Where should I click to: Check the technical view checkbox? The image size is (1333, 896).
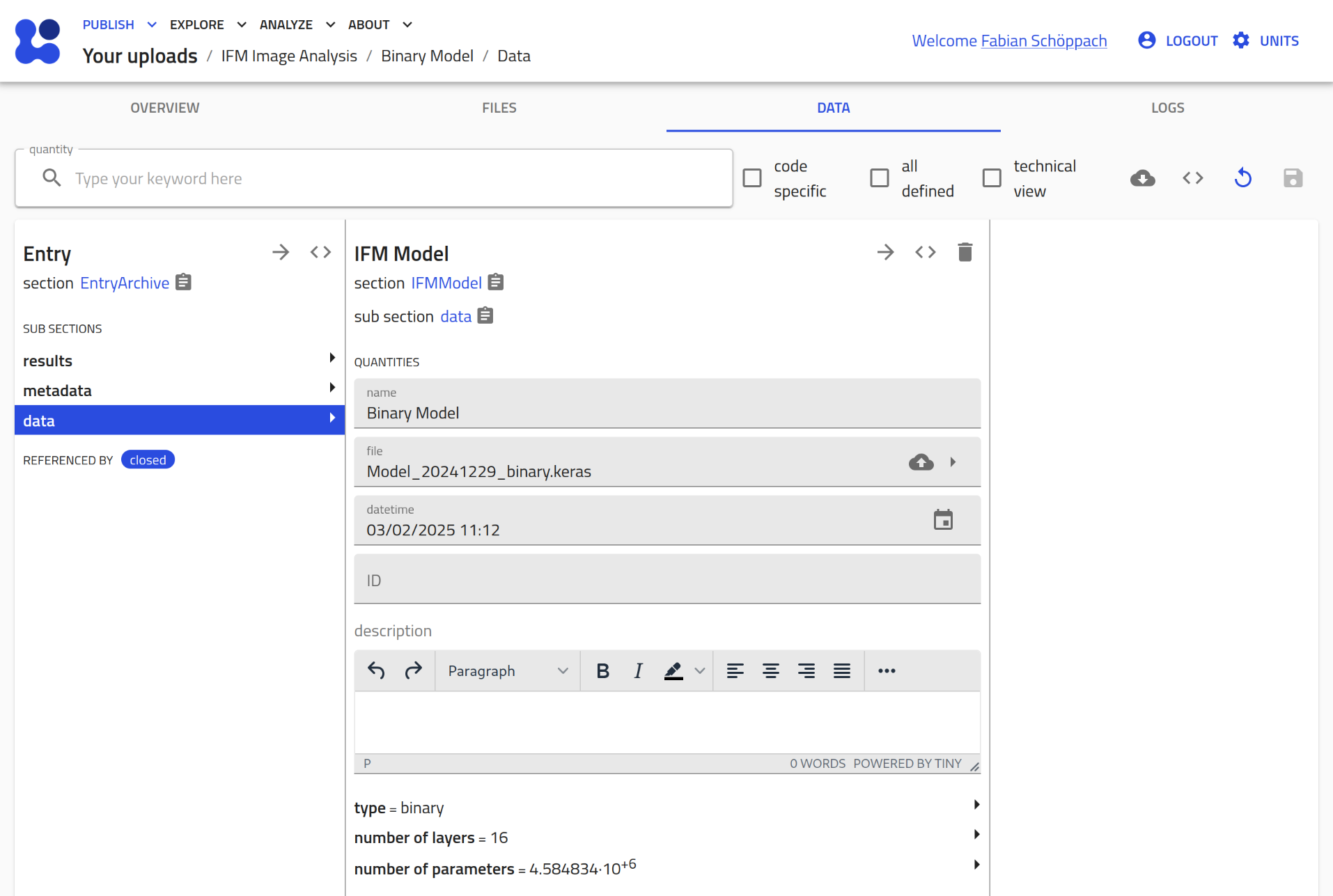click(992, 178)
